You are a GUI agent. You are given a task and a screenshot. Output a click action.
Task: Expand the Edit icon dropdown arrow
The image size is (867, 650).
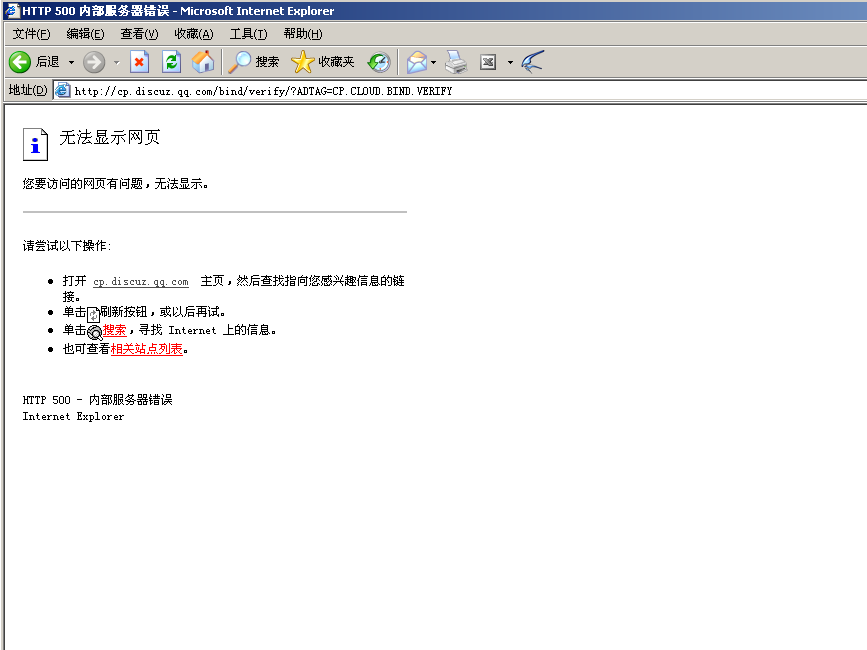tap(510, 62)
